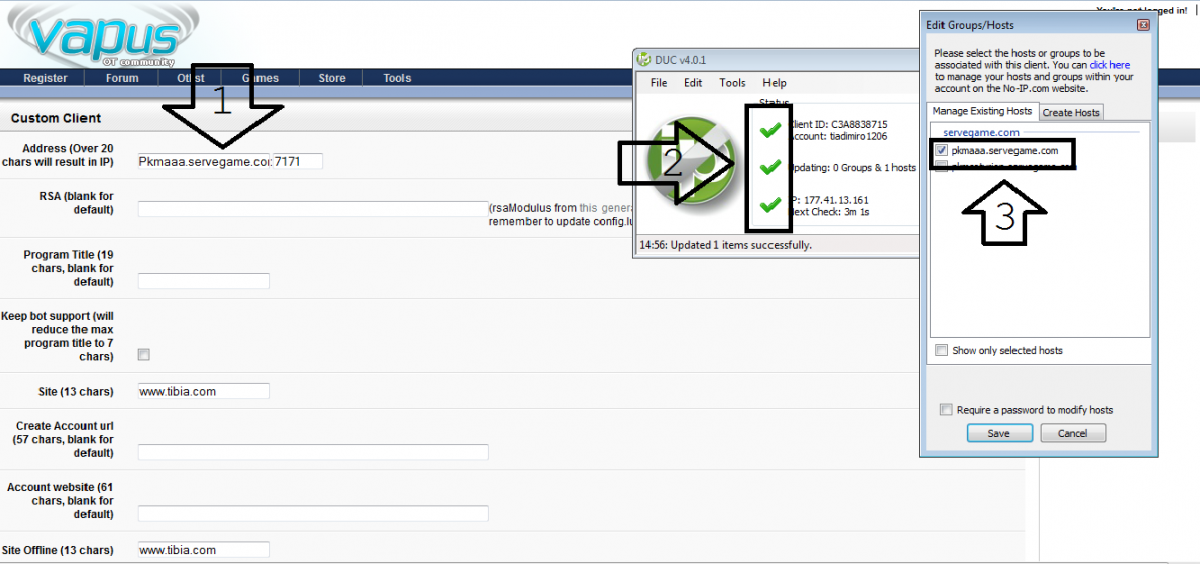Open Register in the Vapus navigation bar
The image size is (1200, 564).
point(45,78)
